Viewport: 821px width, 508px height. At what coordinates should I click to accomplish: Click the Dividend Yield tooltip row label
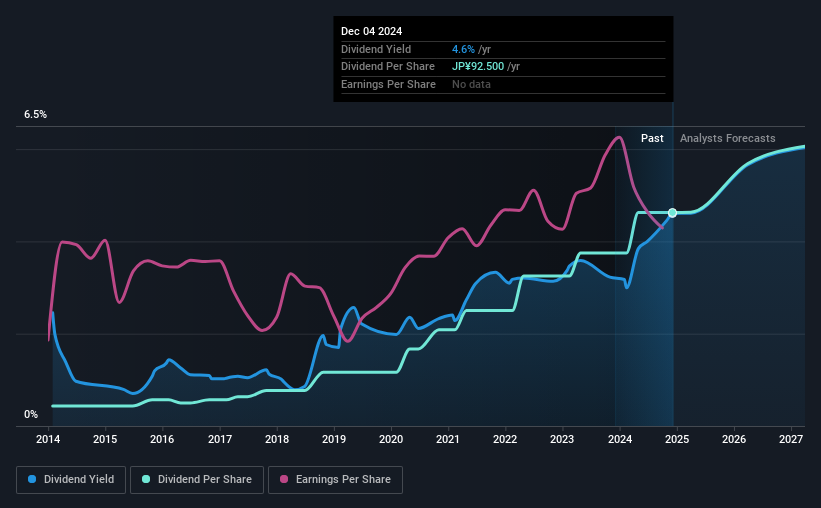pos(375,49)
